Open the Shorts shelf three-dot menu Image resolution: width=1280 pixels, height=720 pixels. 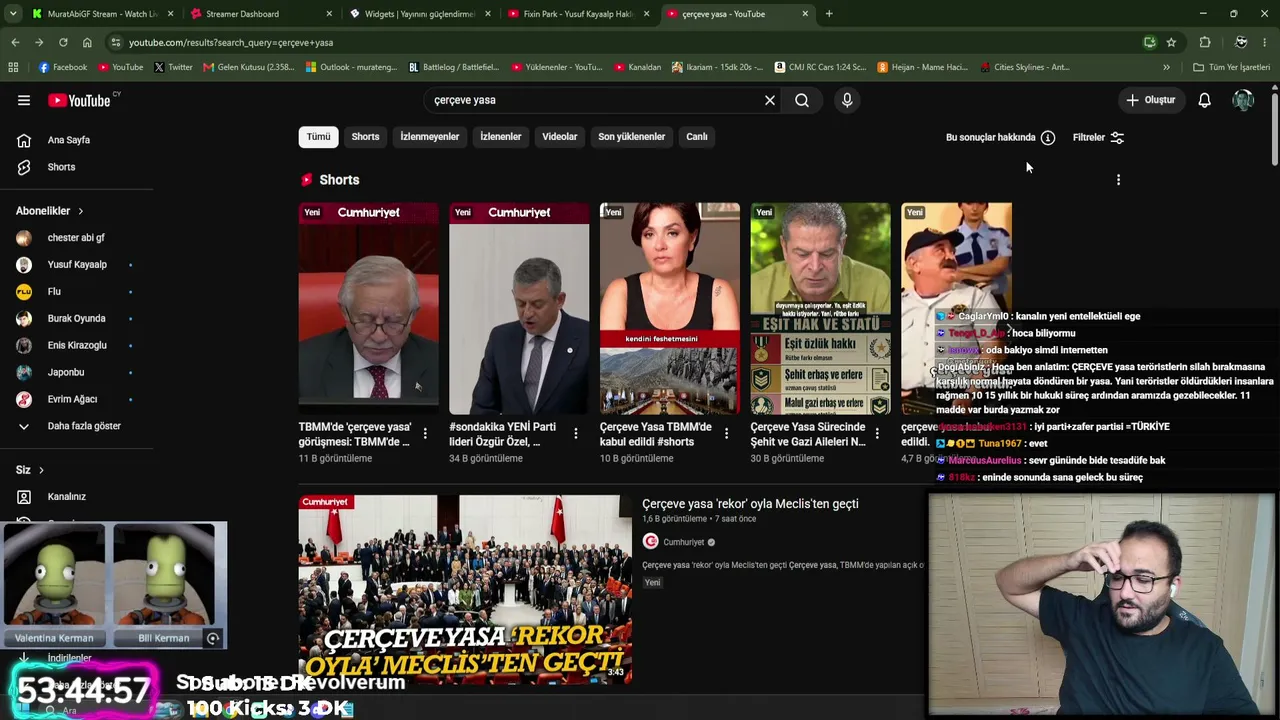pyautogui.click(x=1118, y=180)
